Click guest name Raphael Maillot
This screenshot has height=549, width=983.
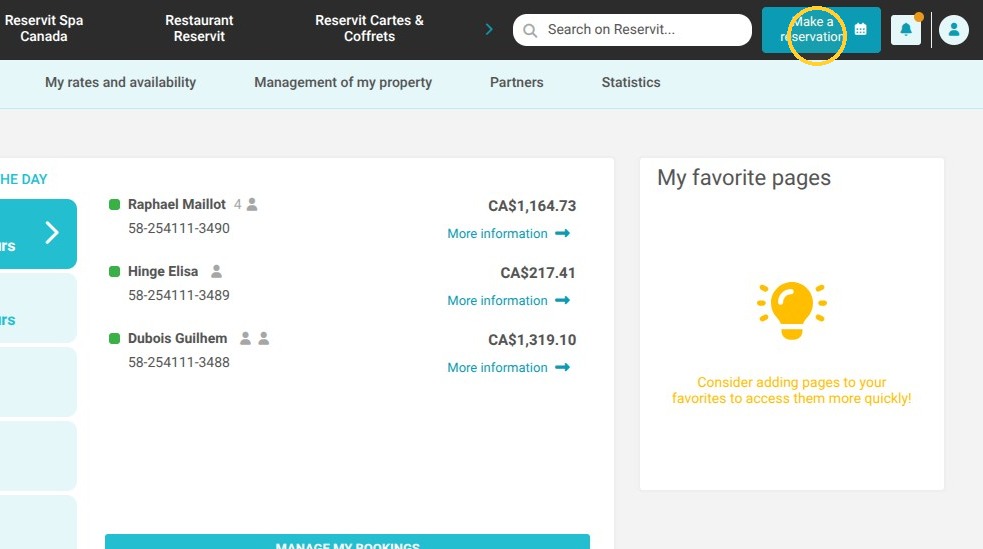coord(177,204)
